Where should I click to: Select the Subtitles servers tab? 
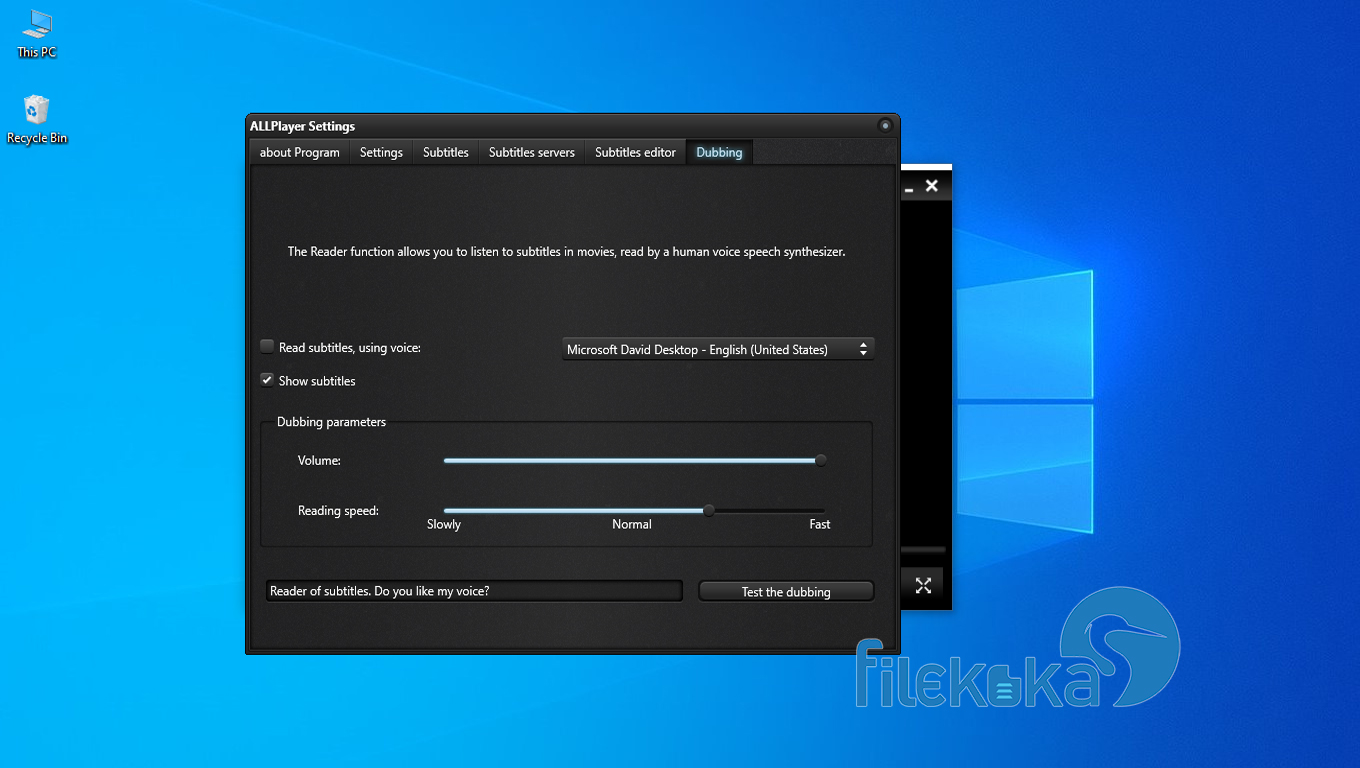[531, 152]
